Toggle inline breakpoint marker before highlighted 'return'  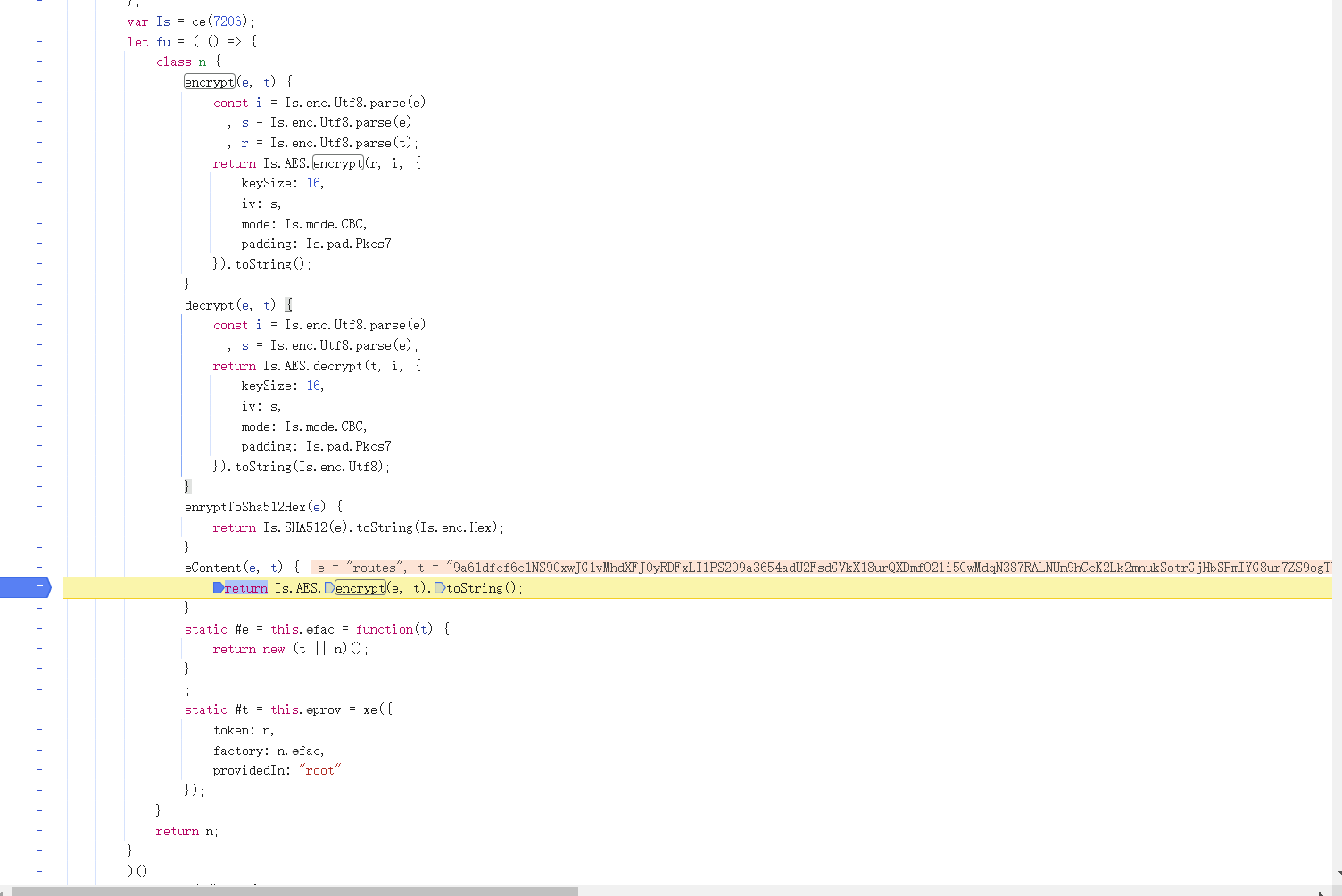[219, 588]
